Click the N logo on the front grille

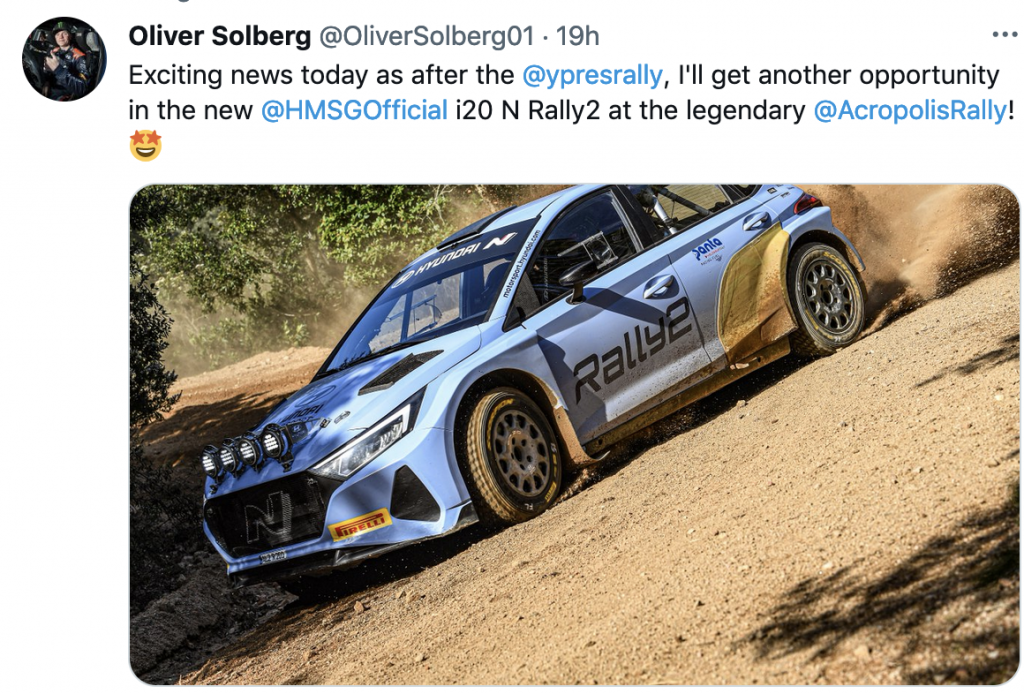tap(268, 515)
